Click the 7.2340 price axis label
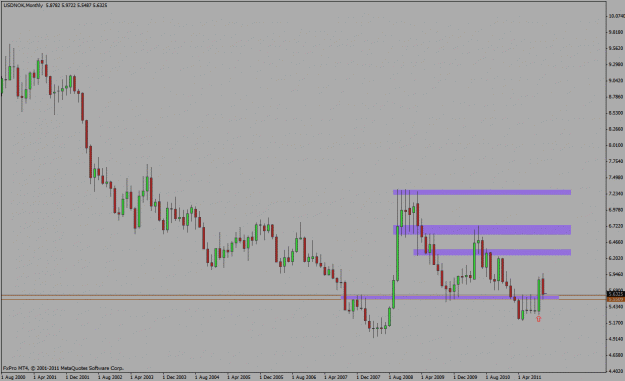 point(616,194)
